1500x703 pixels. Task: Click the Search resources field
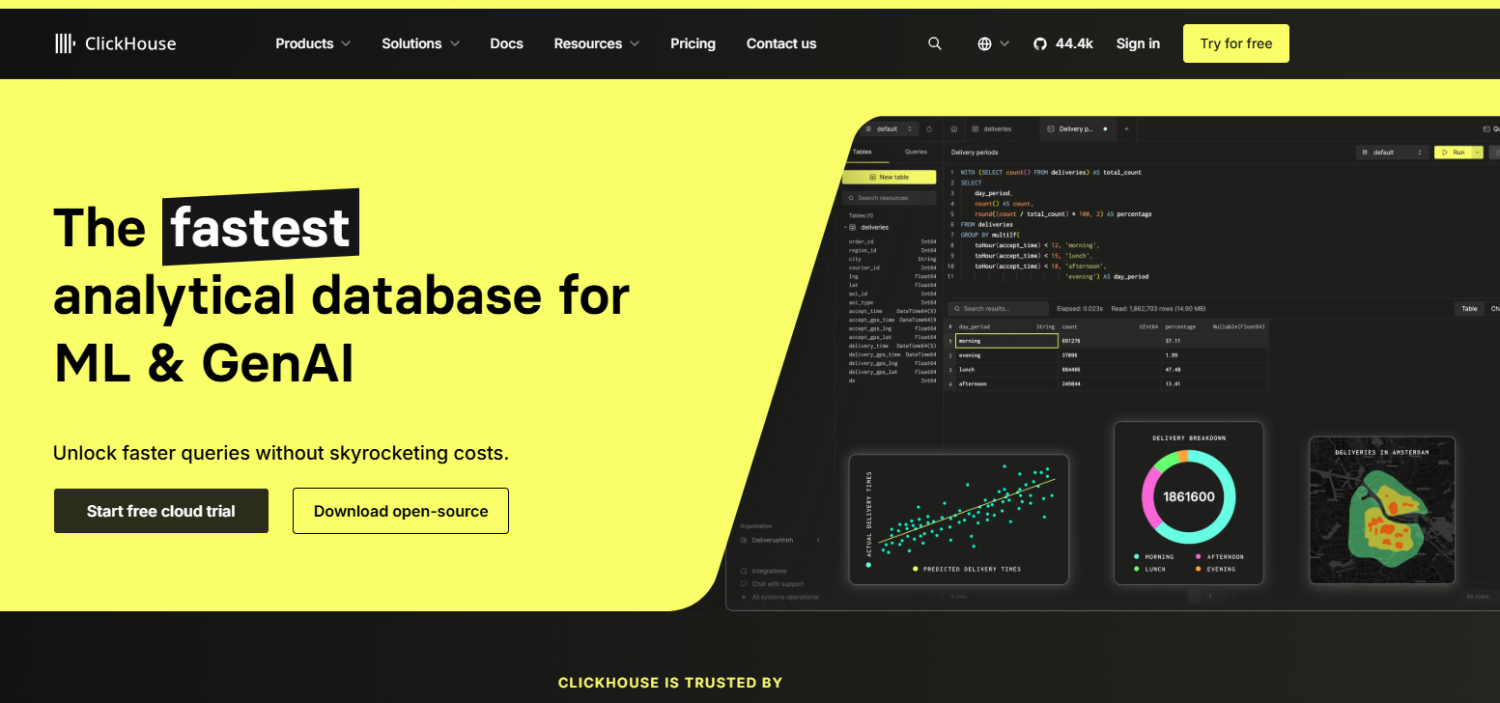[890, 198]
